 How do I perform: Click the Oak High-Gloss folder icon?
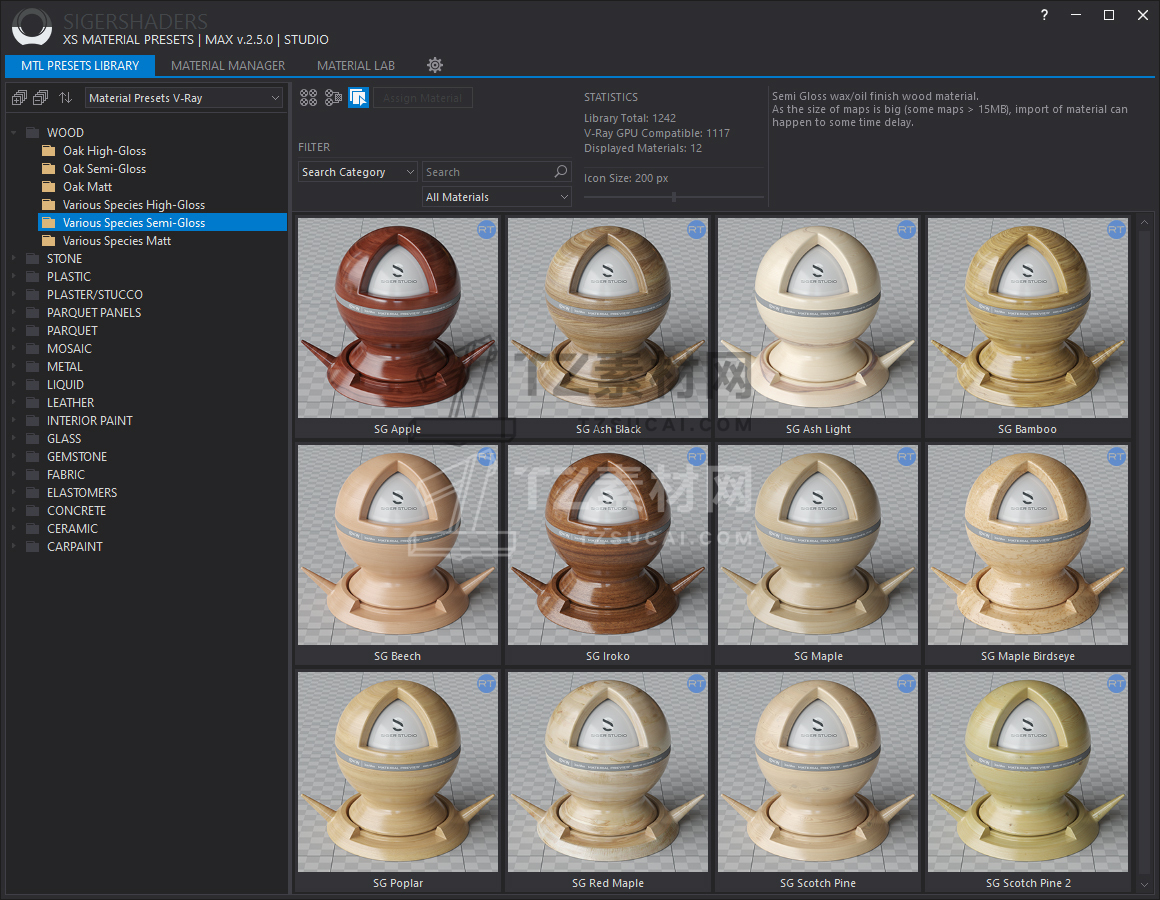click(49, 151)
